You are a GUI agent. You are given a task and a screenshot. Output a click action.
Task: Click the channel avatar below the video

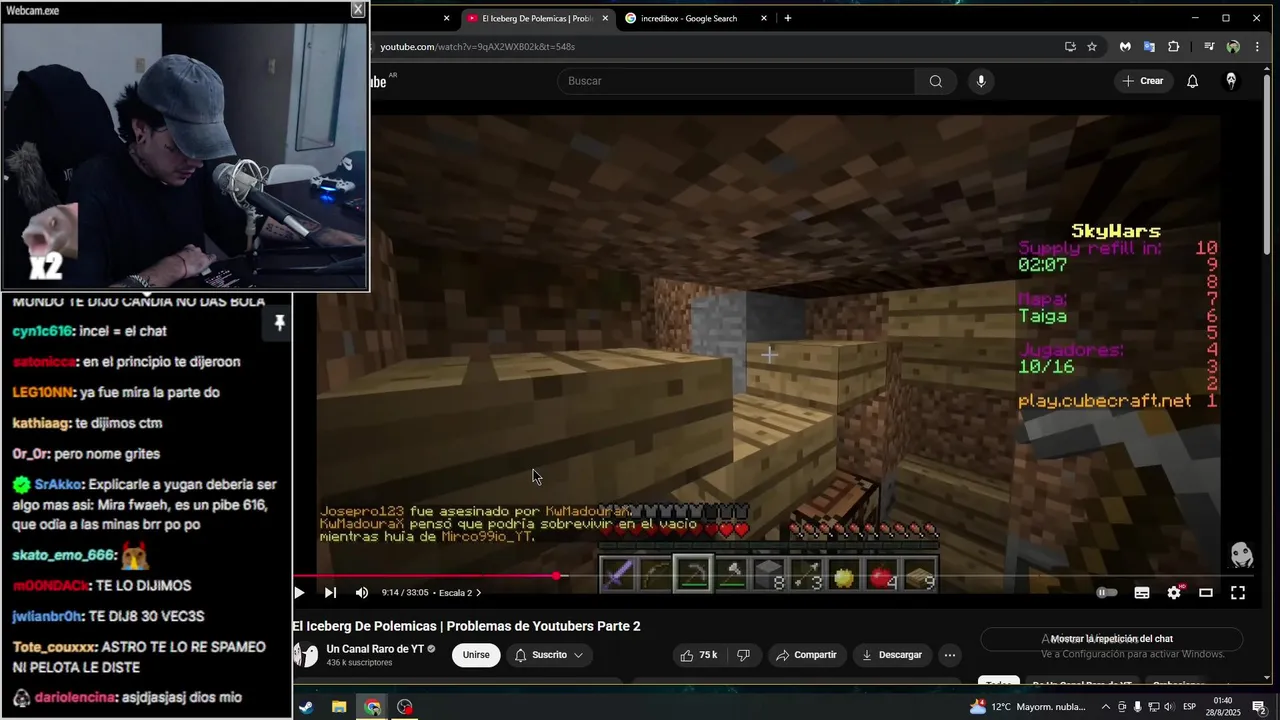(305, 655)
